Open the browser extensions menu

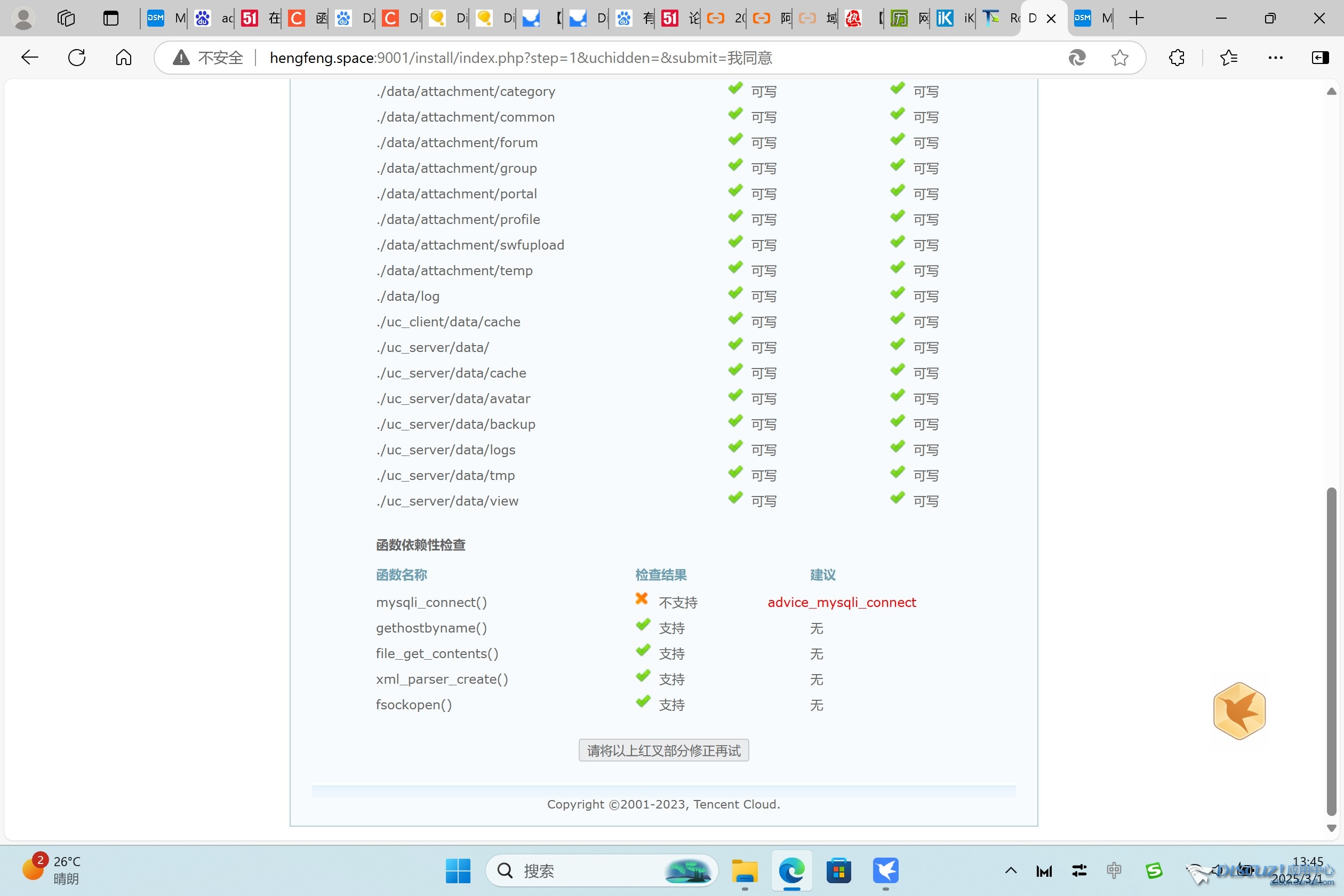tap(1177, 58)
